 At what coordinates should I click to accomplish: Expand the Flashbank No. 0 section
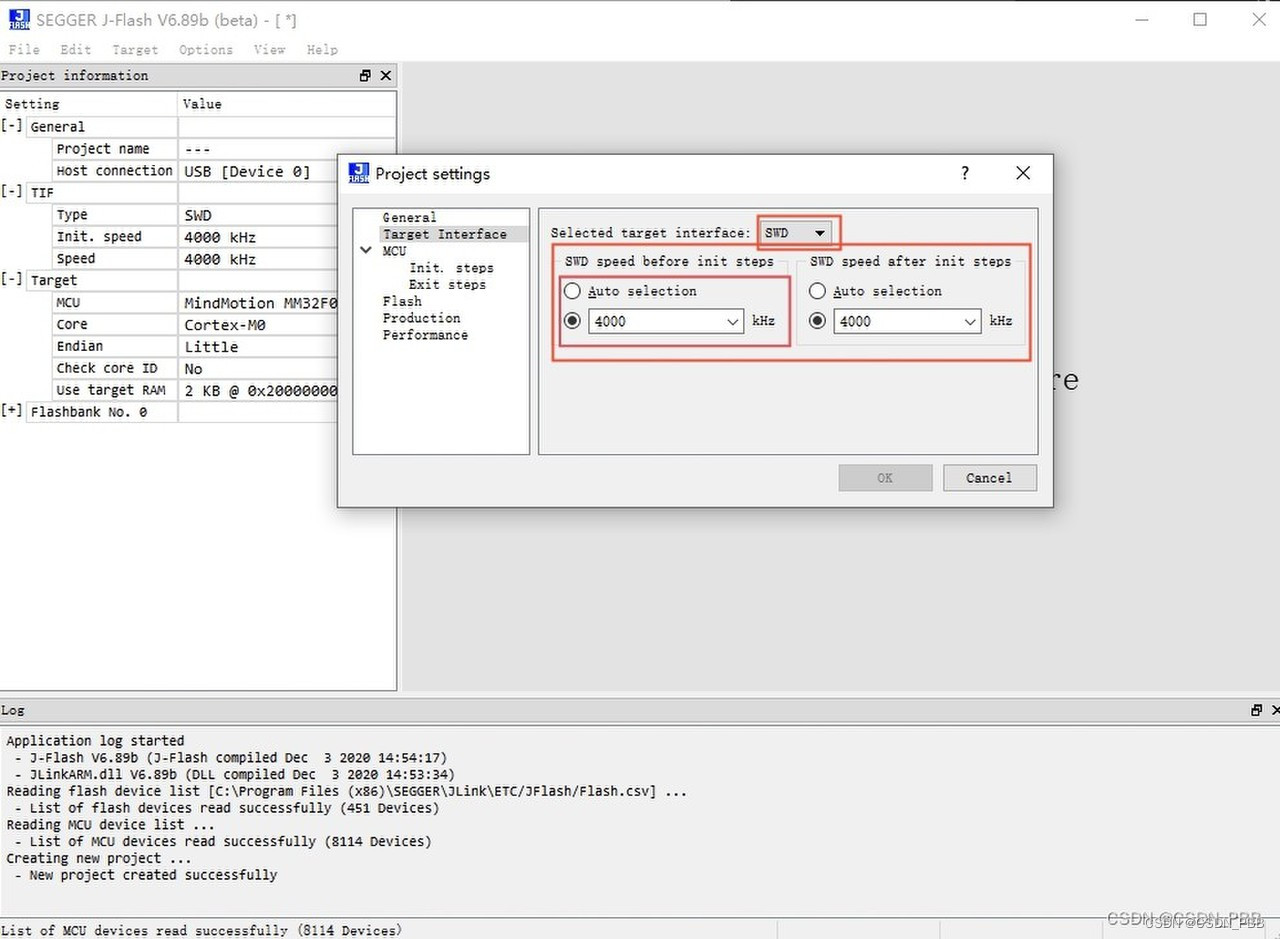[x=12, y=411]
